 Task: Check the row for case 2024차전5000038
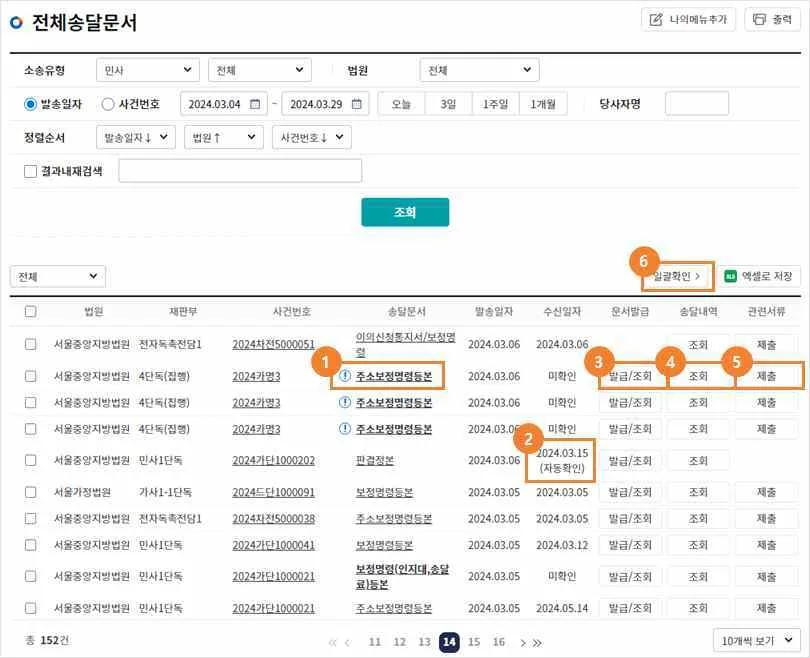(x=30, y=519)
